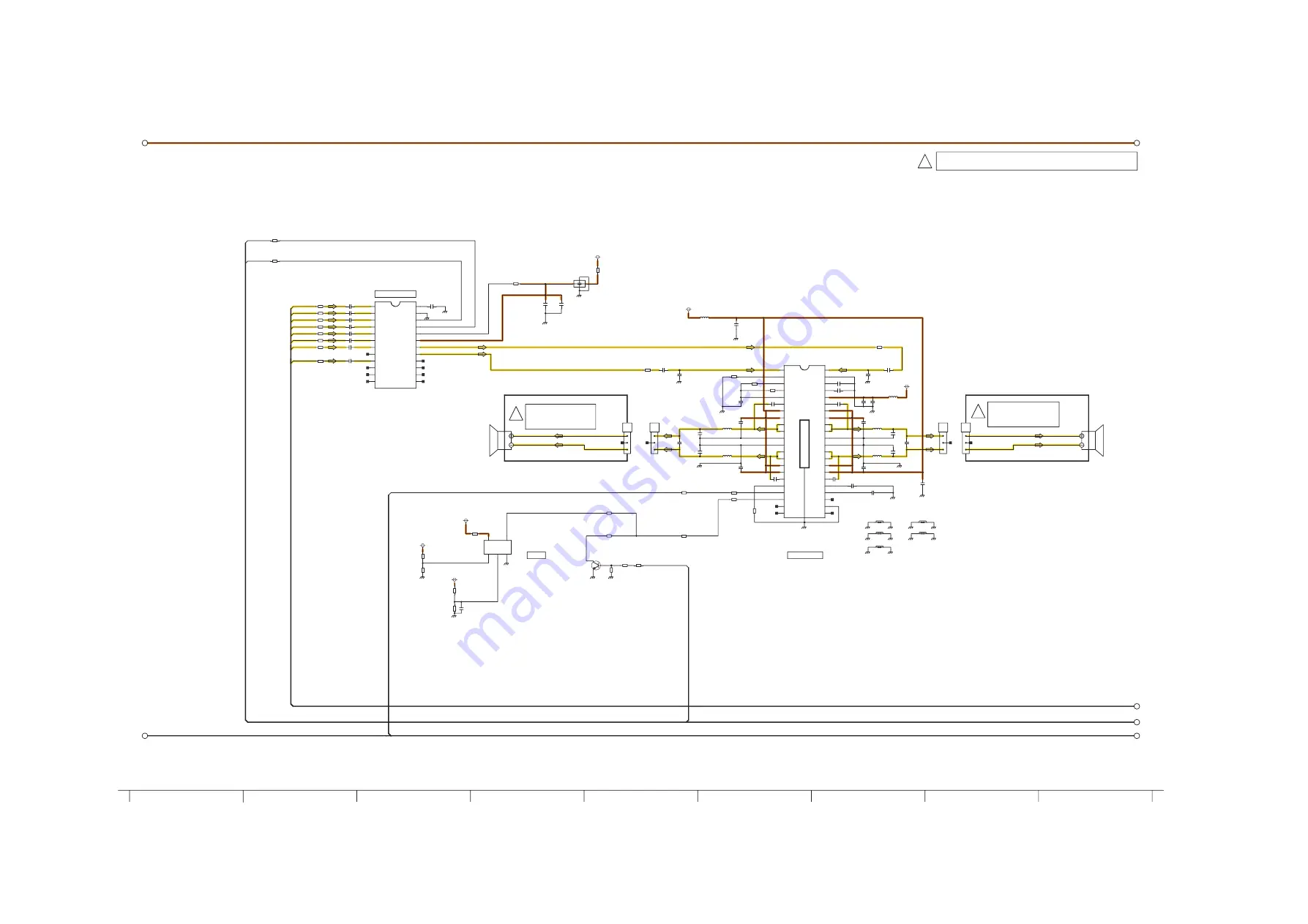Click the top-left terminal circle of the red line
The width and height of the screenshot is (1308, 924).
coord(145,143)
